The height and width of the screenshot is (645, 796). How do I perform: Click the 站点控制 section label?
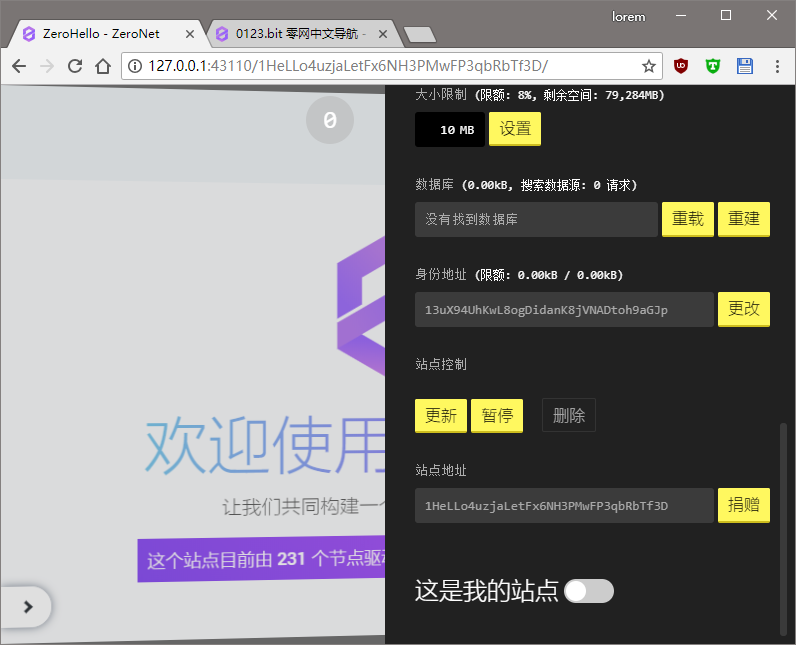pyautogui.click(x=441, y=364)
